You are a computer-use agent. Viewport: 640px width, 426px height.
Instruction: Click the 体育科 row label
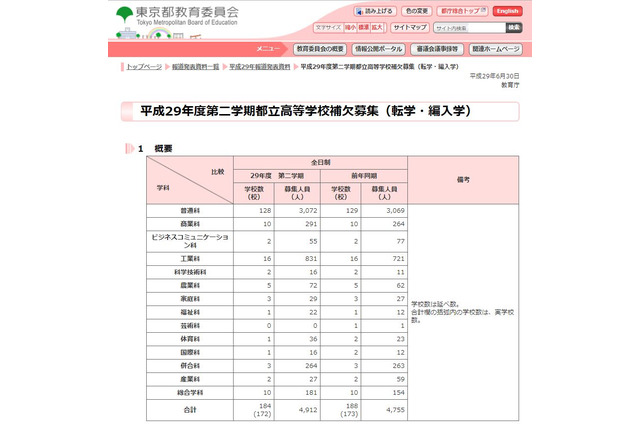click(190, 339)
